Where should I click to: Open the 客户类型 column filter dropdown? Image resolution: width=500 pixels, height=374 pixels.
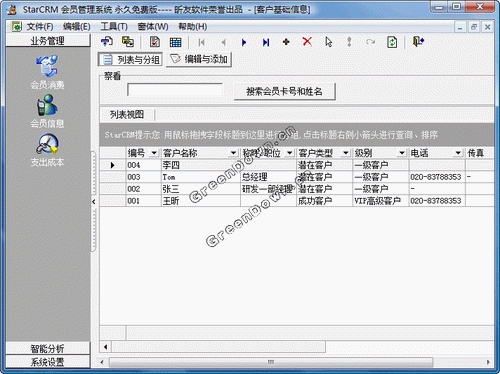coord(346,153)
